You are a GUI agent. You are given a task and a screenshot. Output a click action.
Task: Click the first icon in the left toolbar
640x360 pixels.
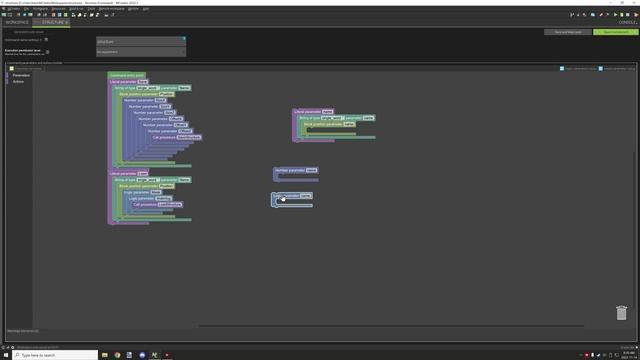click(x=4, y=15)
